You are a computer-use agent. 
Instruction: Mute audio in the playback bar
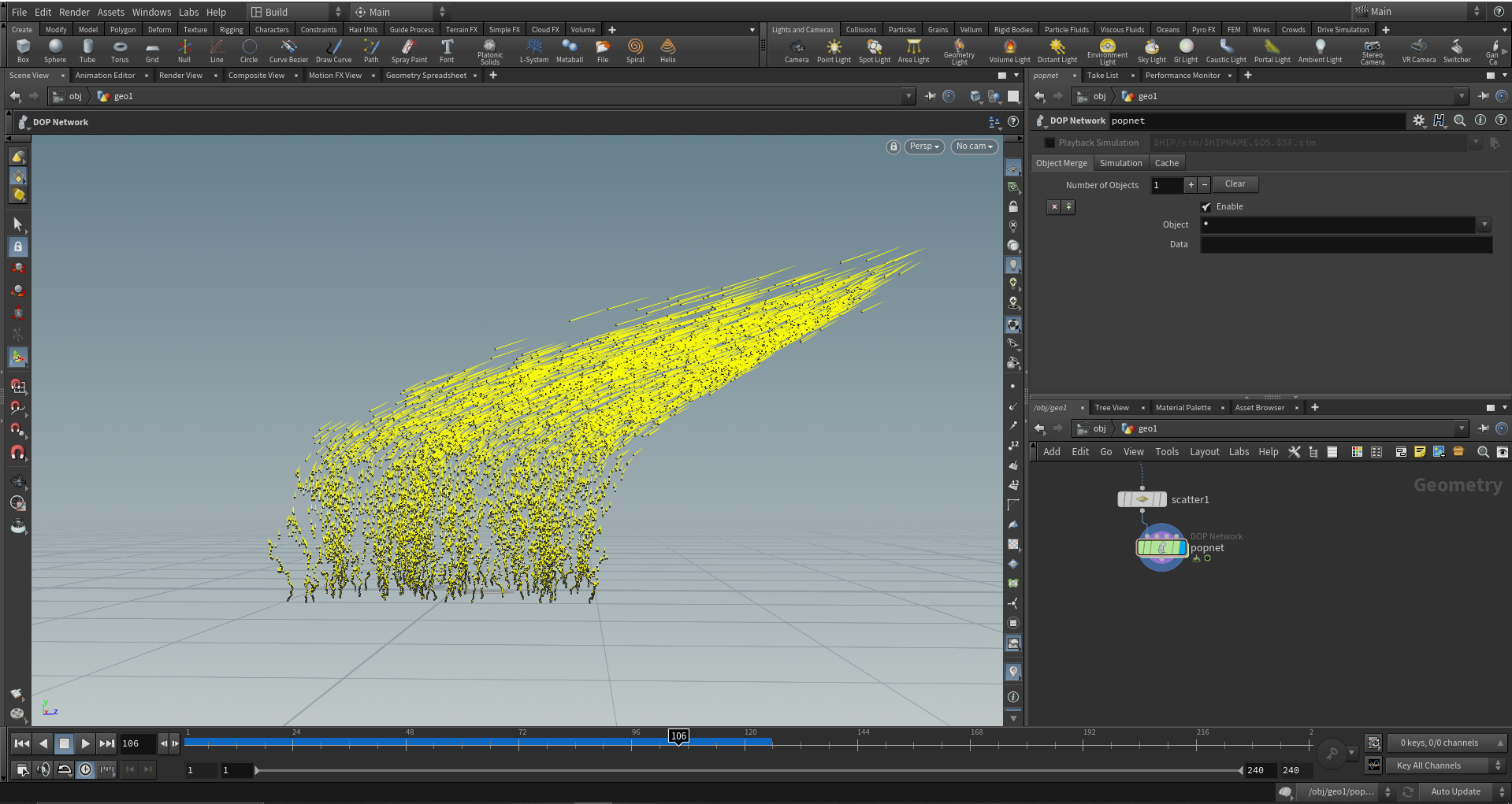click(43, 769)
